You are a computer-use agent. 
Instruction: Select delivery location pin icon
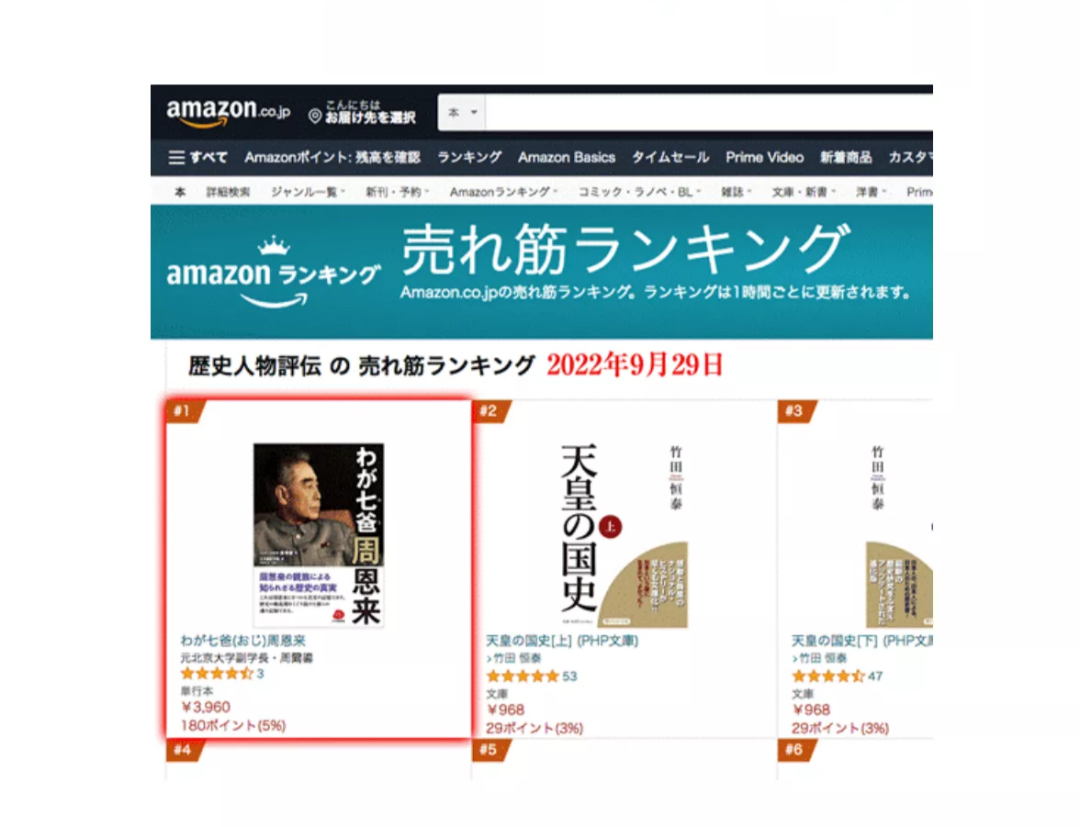315,116
